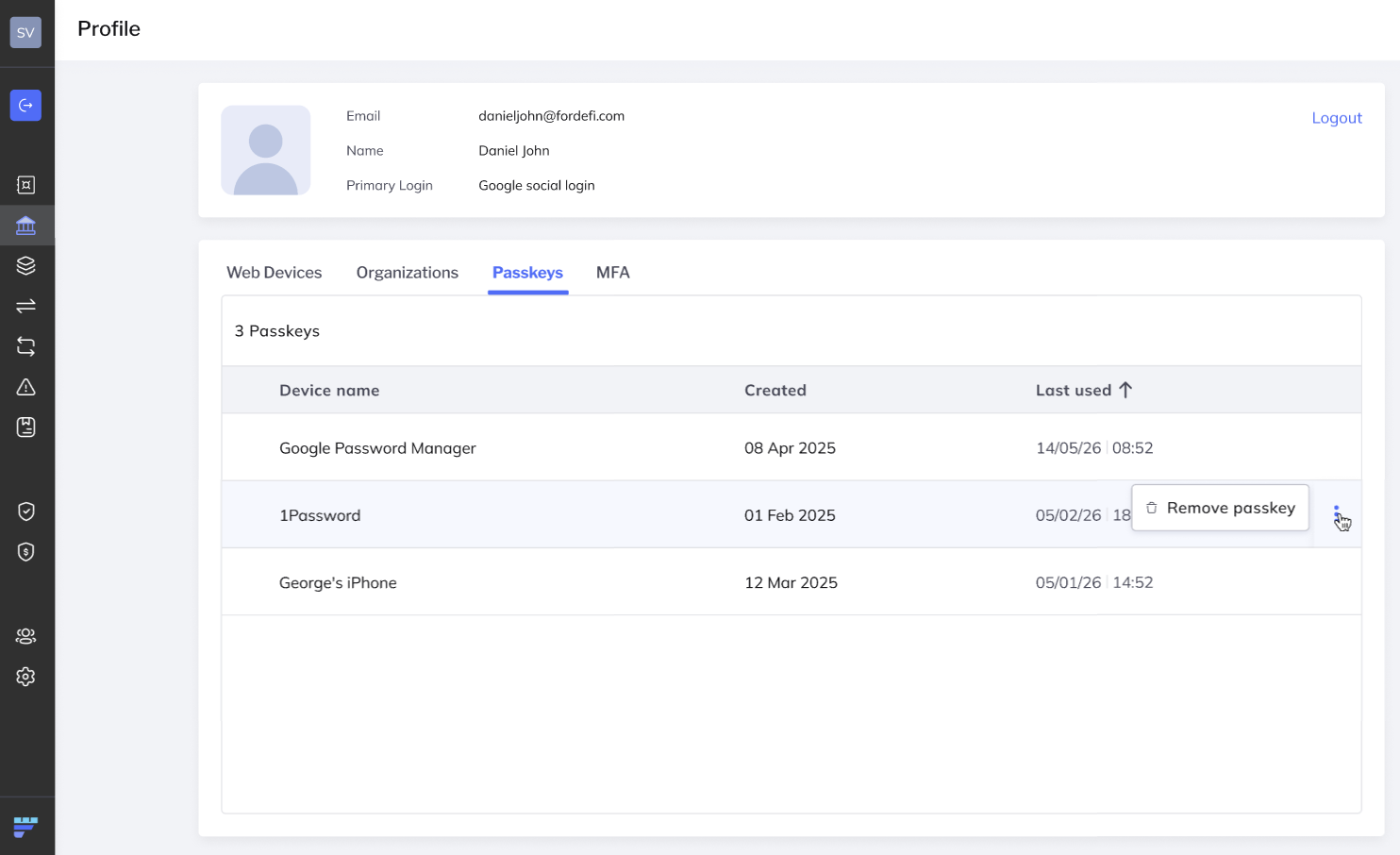Click the 05/01/26 14:52 last used value
Viewport: 1400px width, 855px height.
(1094, 583)
